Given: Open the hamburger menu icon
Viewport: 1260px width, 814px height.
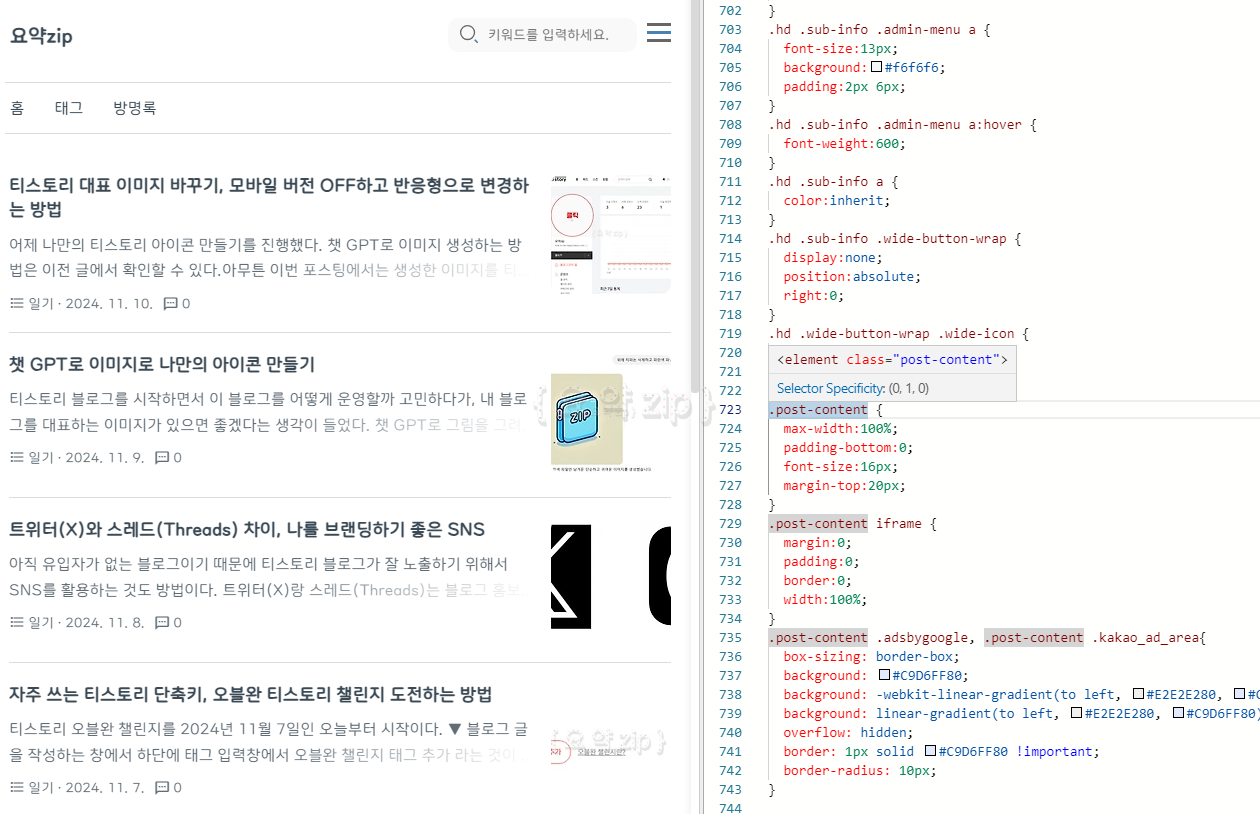Looking at the screenshot, I should (659, 33).
